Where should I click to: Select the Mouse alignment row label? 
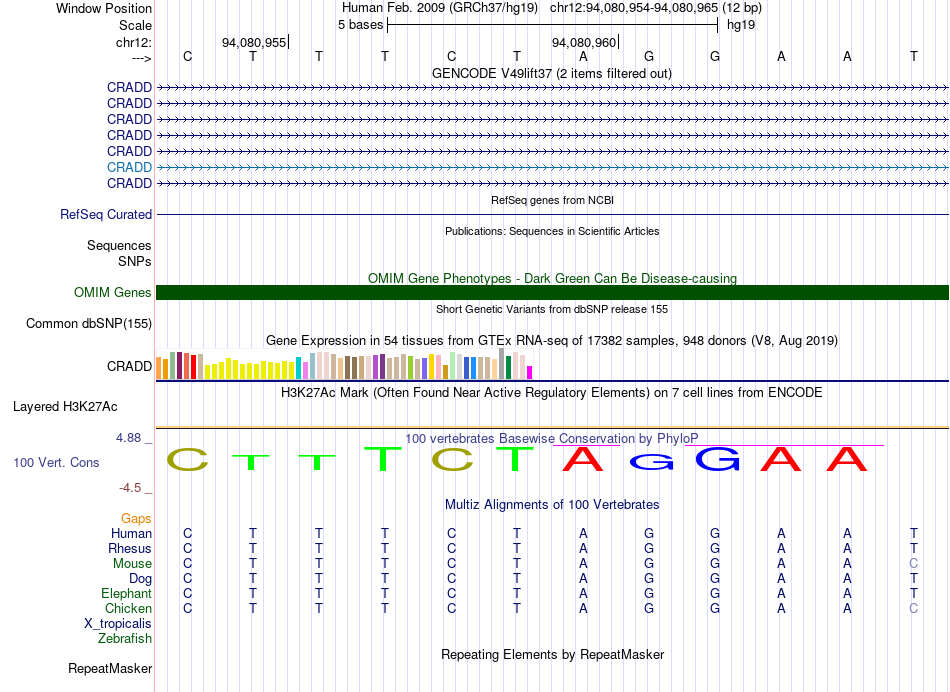pyautogui.click(x=132, y=564)
